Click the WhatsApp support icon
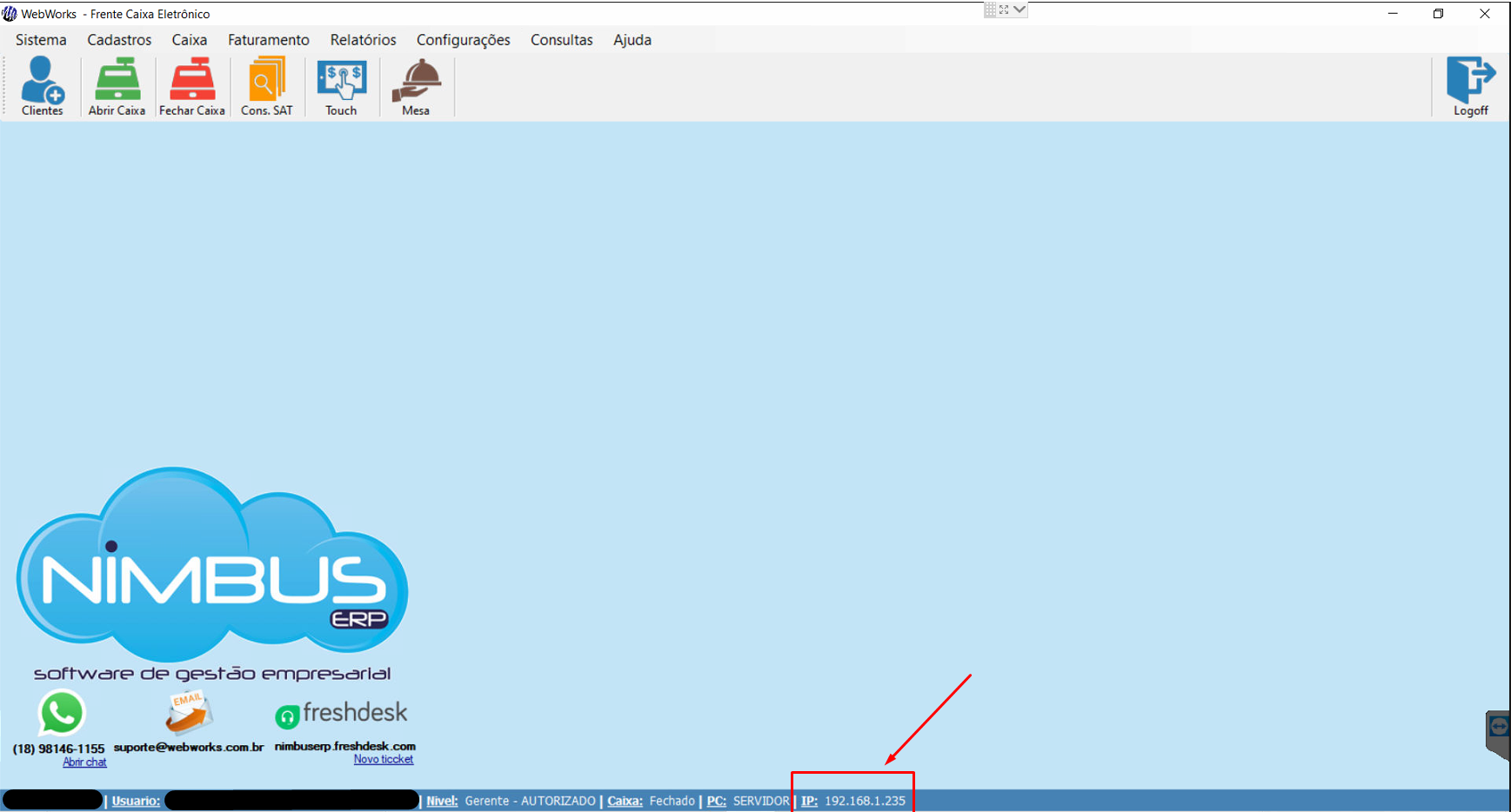Screen dimensions: 1511x812 pyautogui.click(x=61, y=713)
